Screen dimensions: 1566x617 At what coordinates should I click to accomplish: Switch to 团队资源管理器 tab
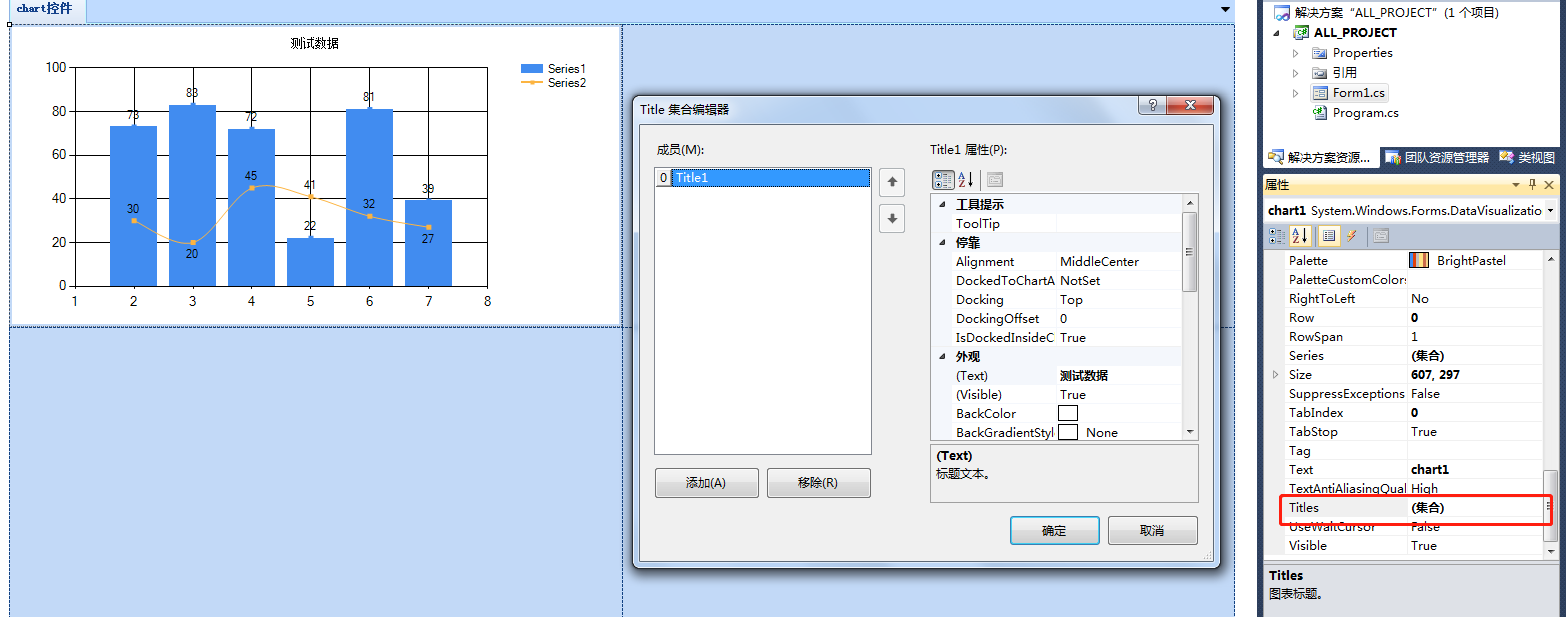1438,157
